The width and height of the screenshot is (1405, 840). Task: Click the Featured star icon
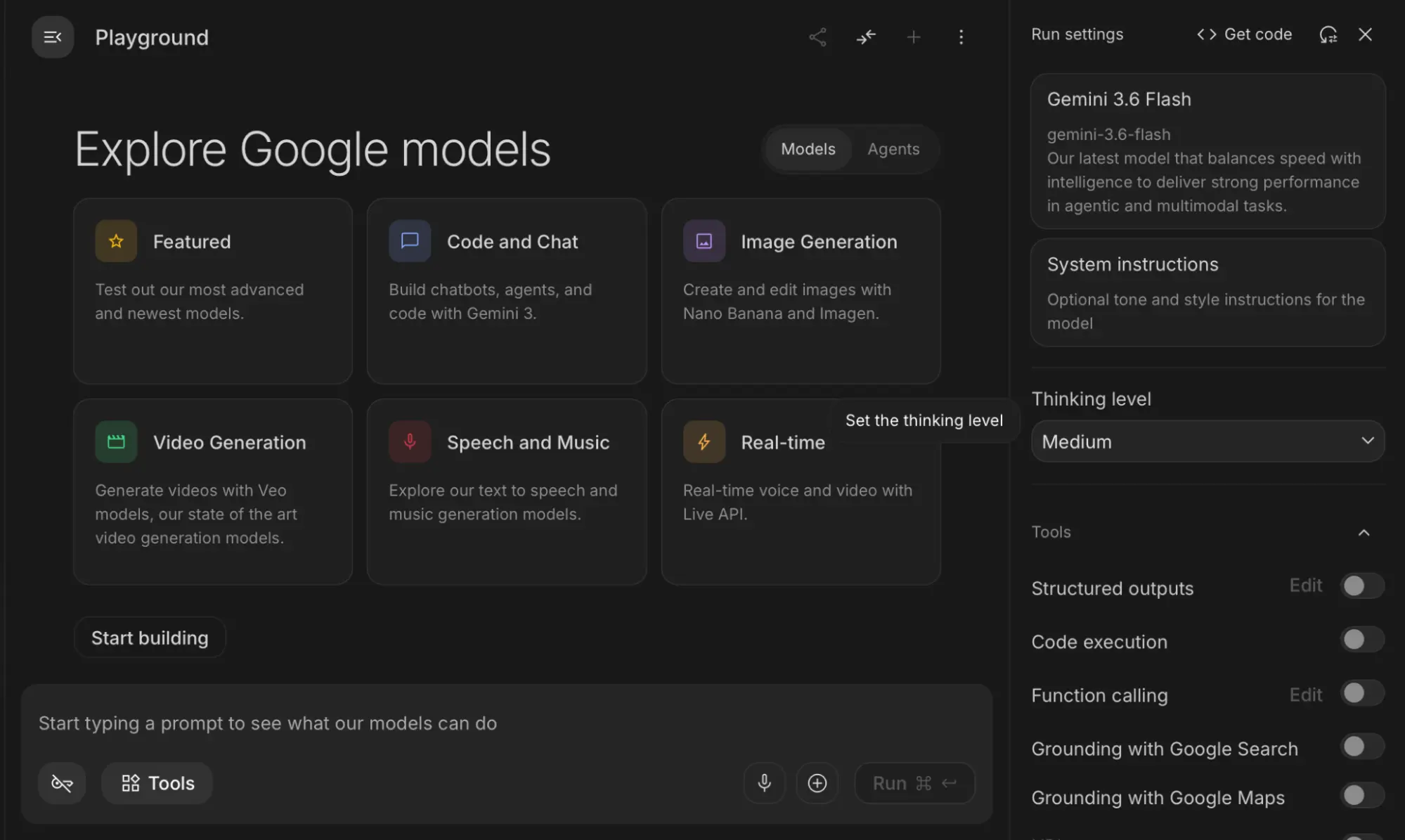pyautogui.click(x=116, y=241)
